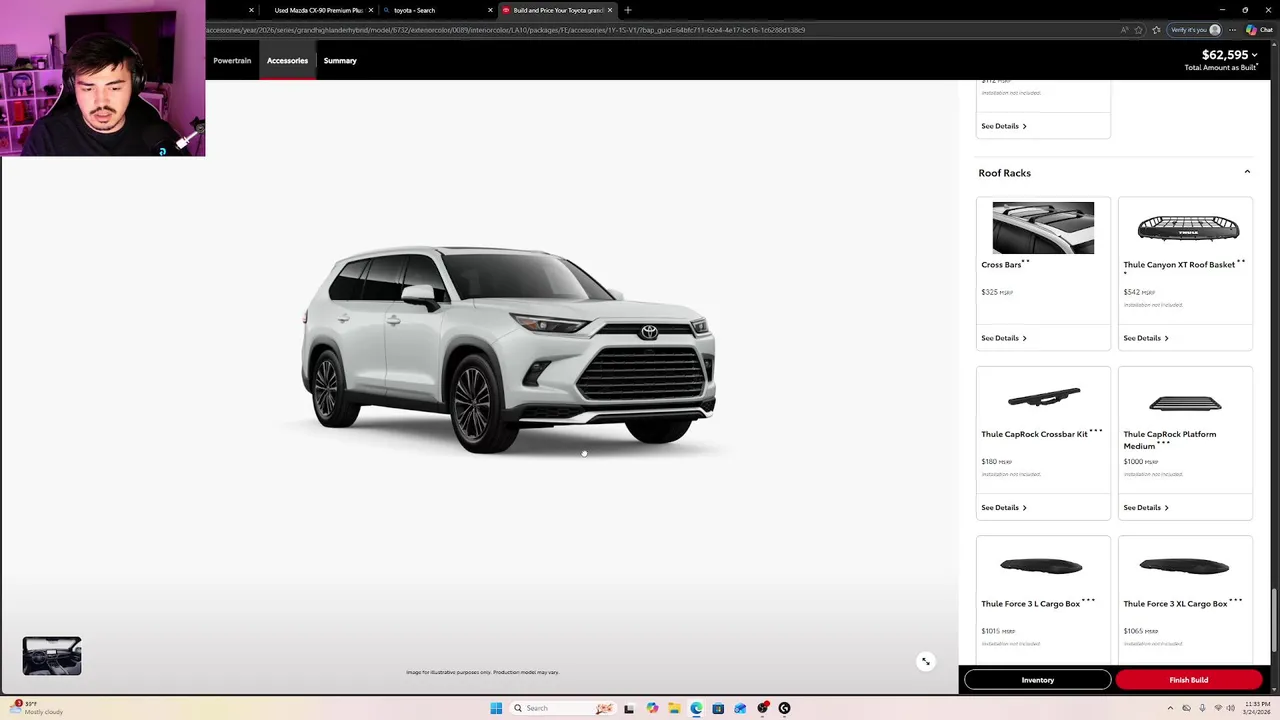Image resolution: width=1280 pixels, height=720 pixels.
Task: Click the Inventory button
Action: [x=1037, y=680]
